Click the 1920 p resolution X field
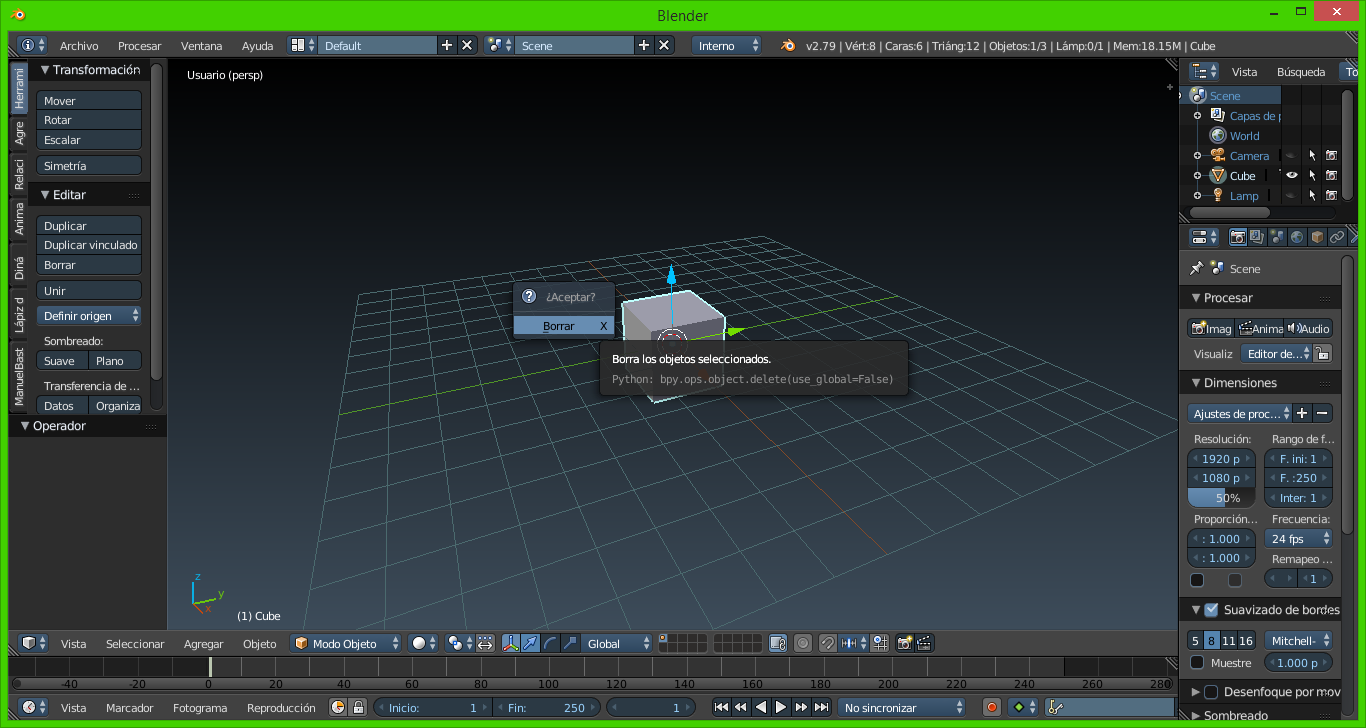Image resolution: width=1366 pixels, height=728 pixels. [1221, 458]
